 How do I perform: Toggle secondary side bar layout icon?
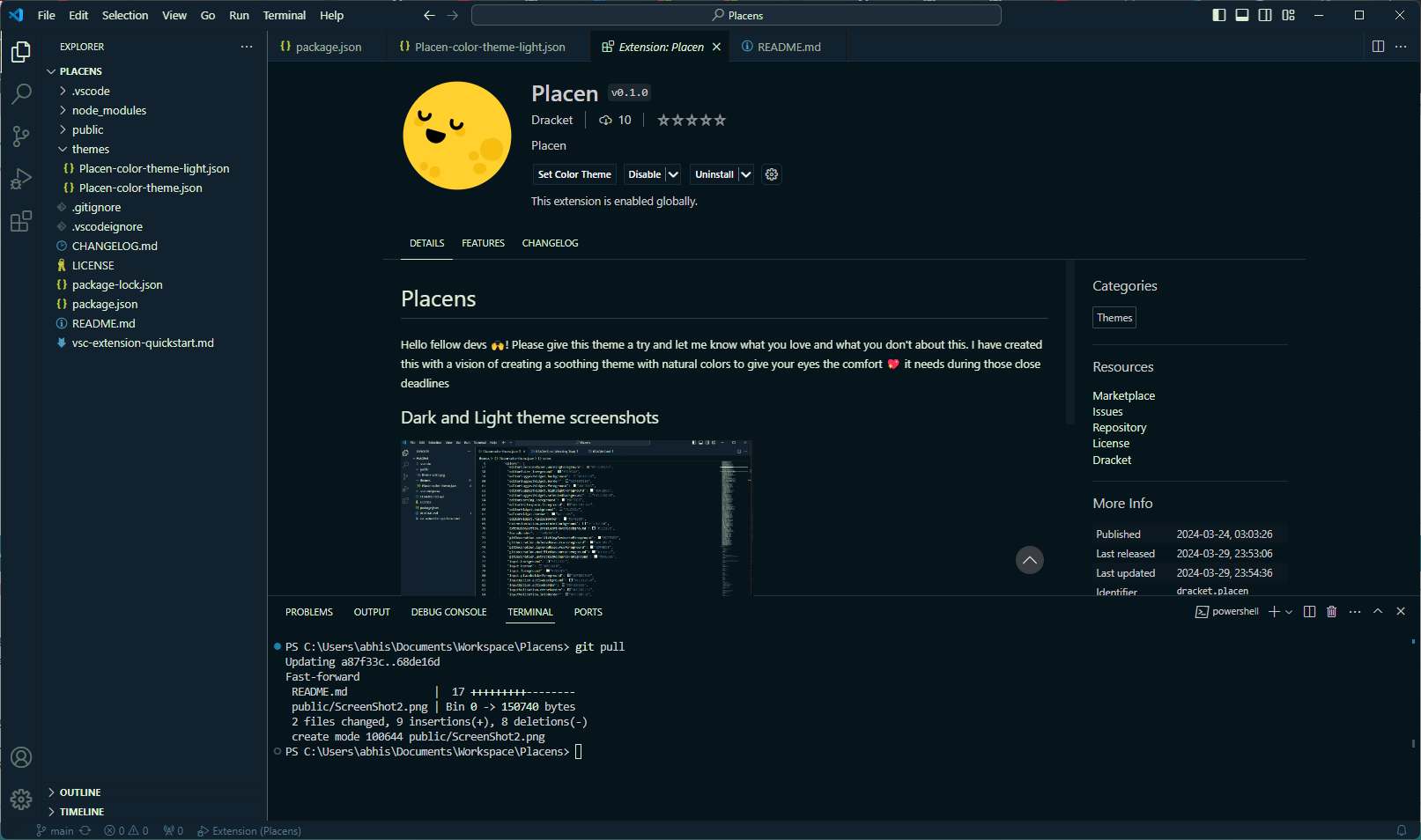tap(1265, 15)
